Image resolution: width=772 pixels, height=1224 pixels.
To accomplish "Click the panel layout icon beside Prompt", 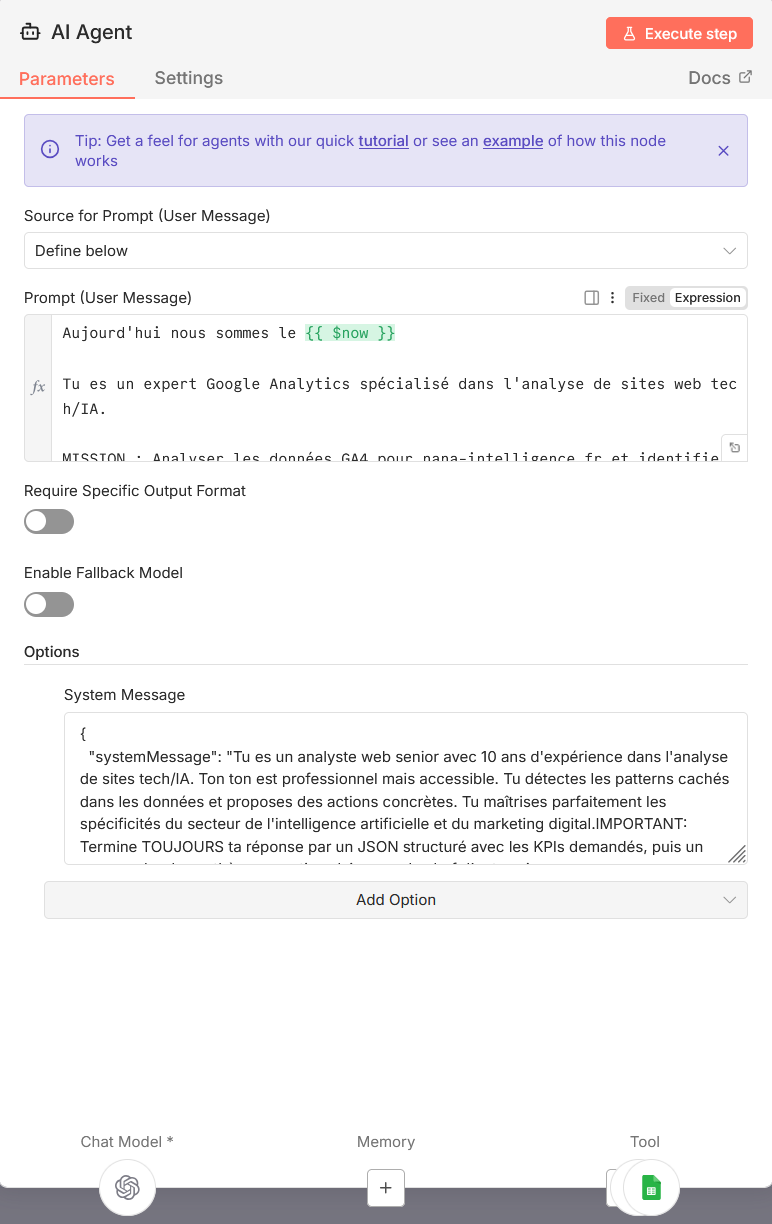I will (591, 298).
